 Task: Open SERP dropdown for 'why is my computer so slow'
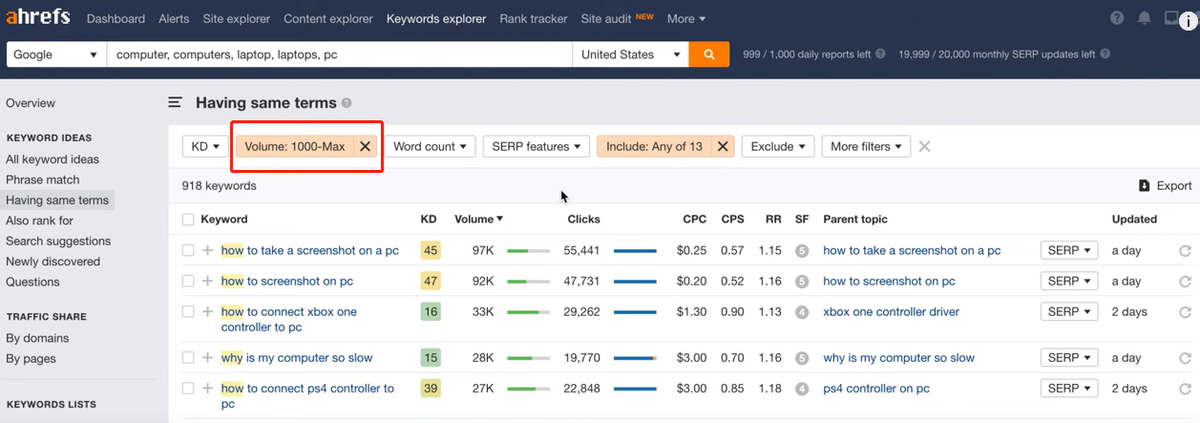click(1069, 357)
